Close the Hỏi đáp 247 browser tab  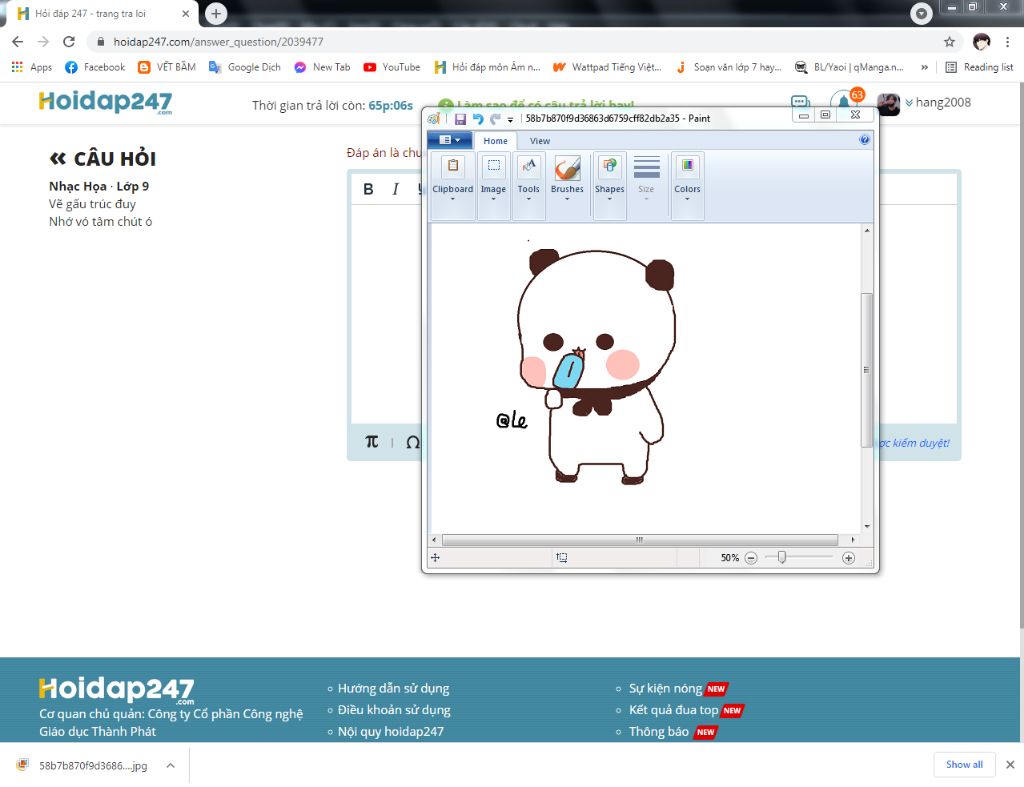point(185,14)
